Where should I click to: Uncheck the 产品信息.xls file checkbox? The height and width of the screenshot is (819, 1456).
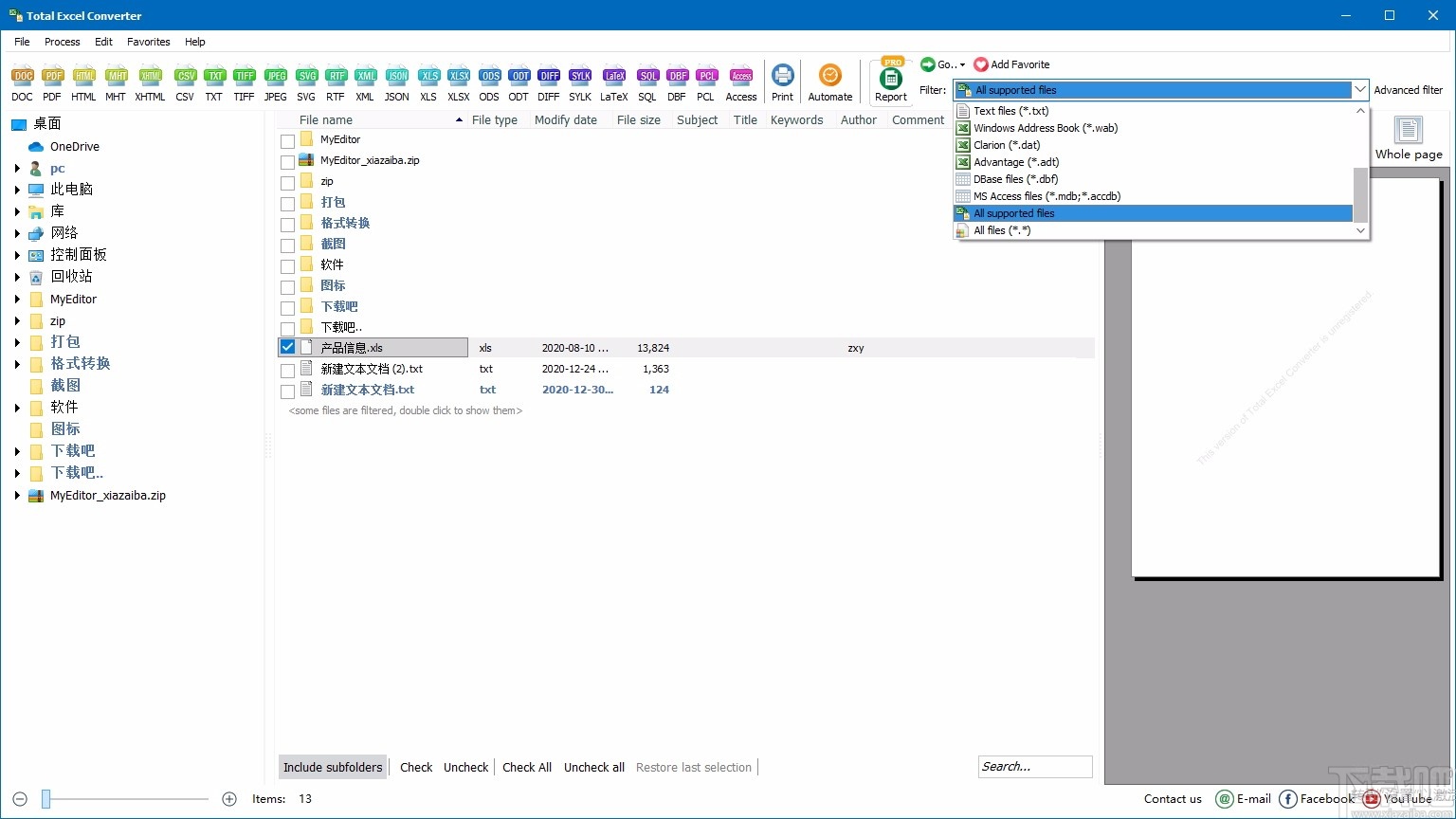[x=287, y=348]
